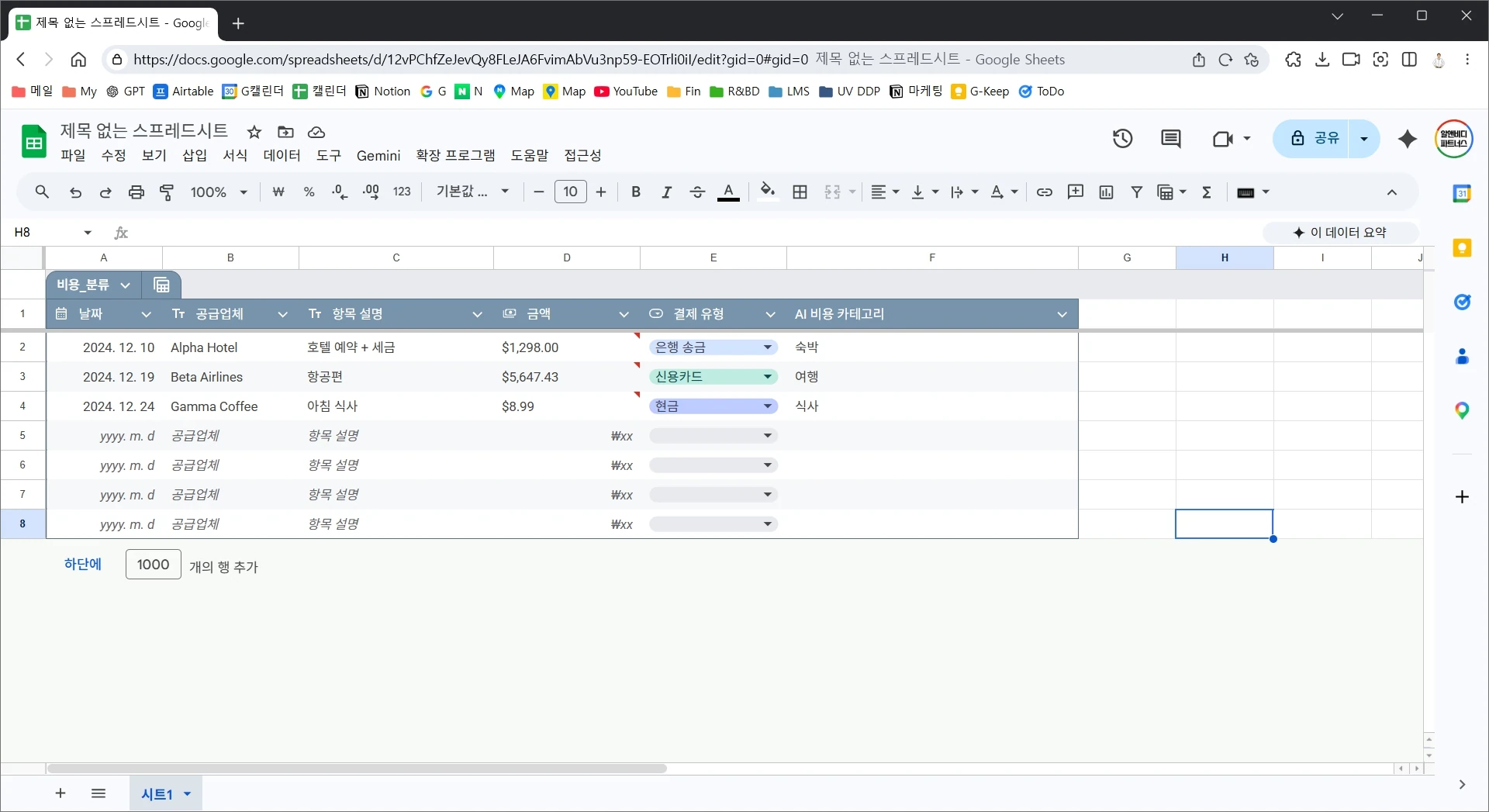Image resolution: width=1489 pixels, height=812 pixels.
Task: Click 이 데이터 요약 button
Action: 1340,232
